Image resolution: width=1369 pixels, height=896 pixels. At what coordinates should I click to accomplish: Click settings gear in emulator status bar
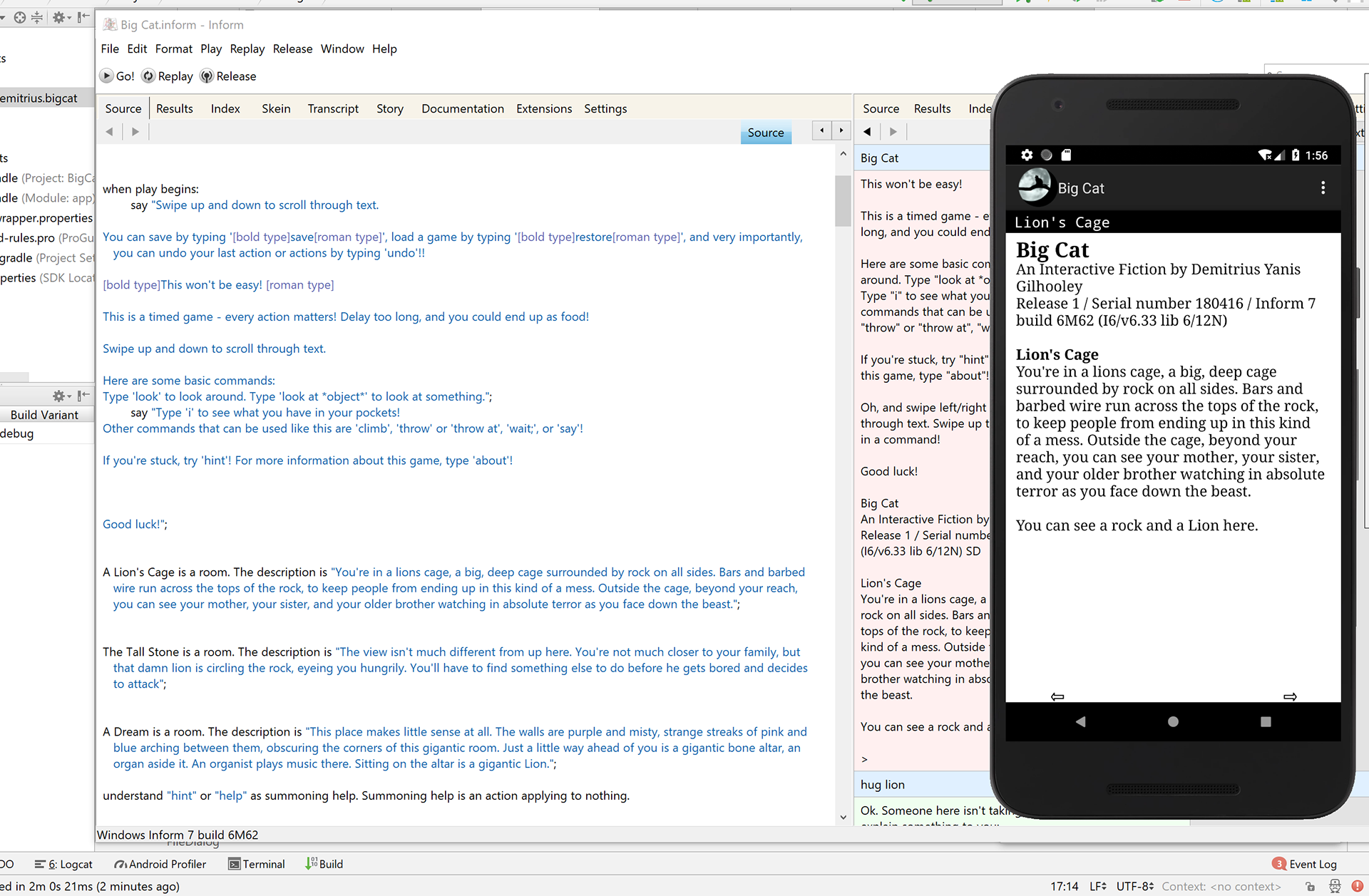pyautogui.click(x=1027, y=155)
